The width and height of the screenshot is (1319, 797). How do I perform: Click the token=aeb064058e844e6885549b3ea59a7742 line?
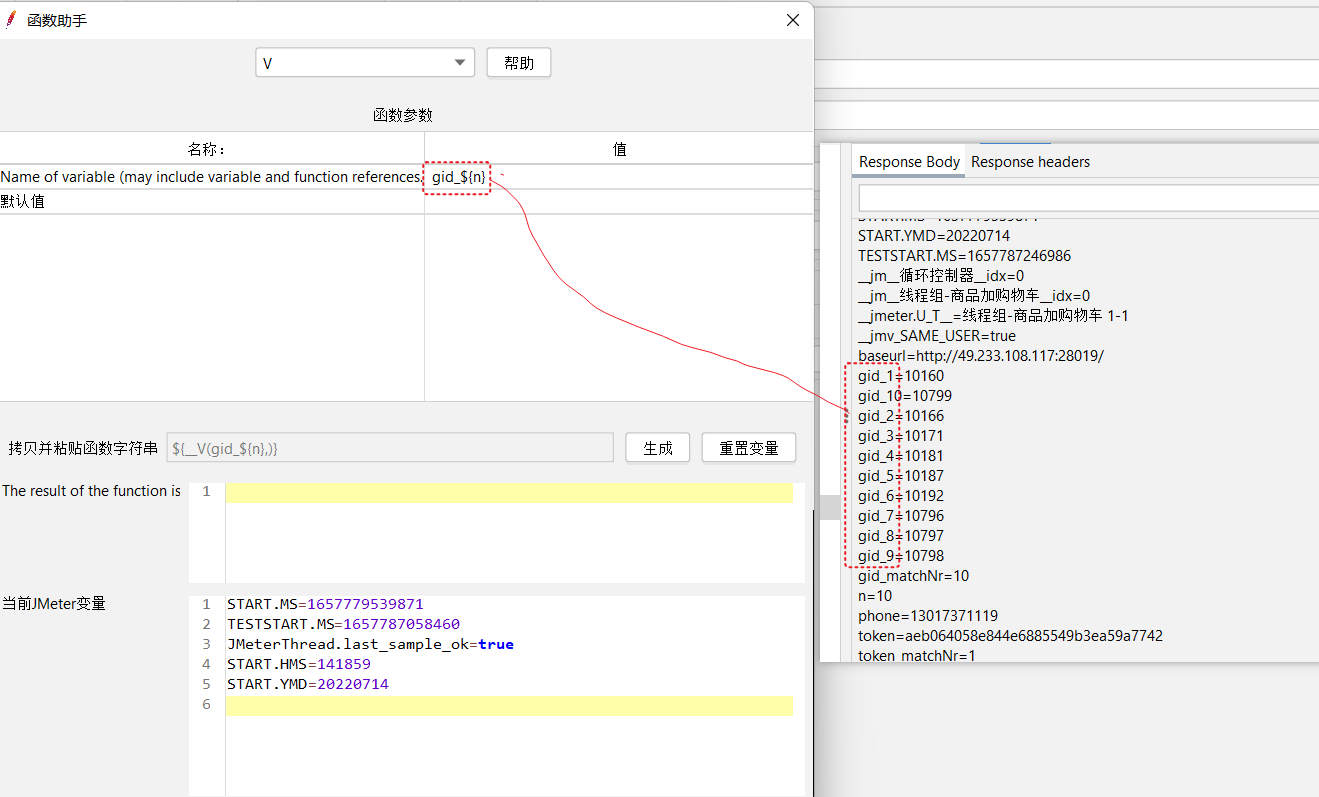pos(1010,636)
